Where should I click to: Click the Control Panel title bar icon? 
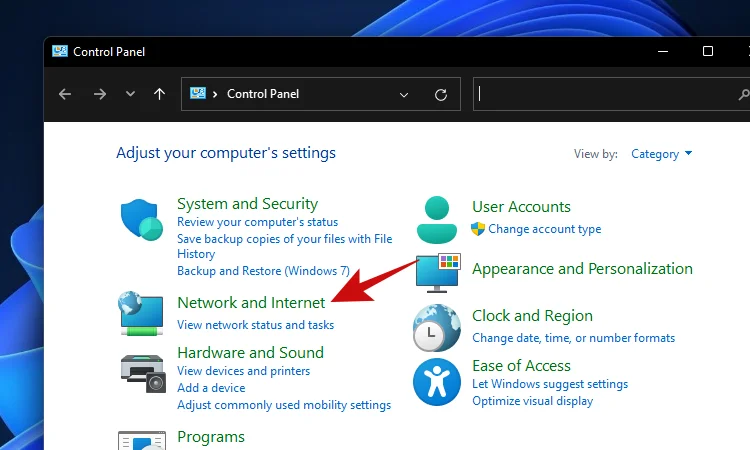[60, 51]
